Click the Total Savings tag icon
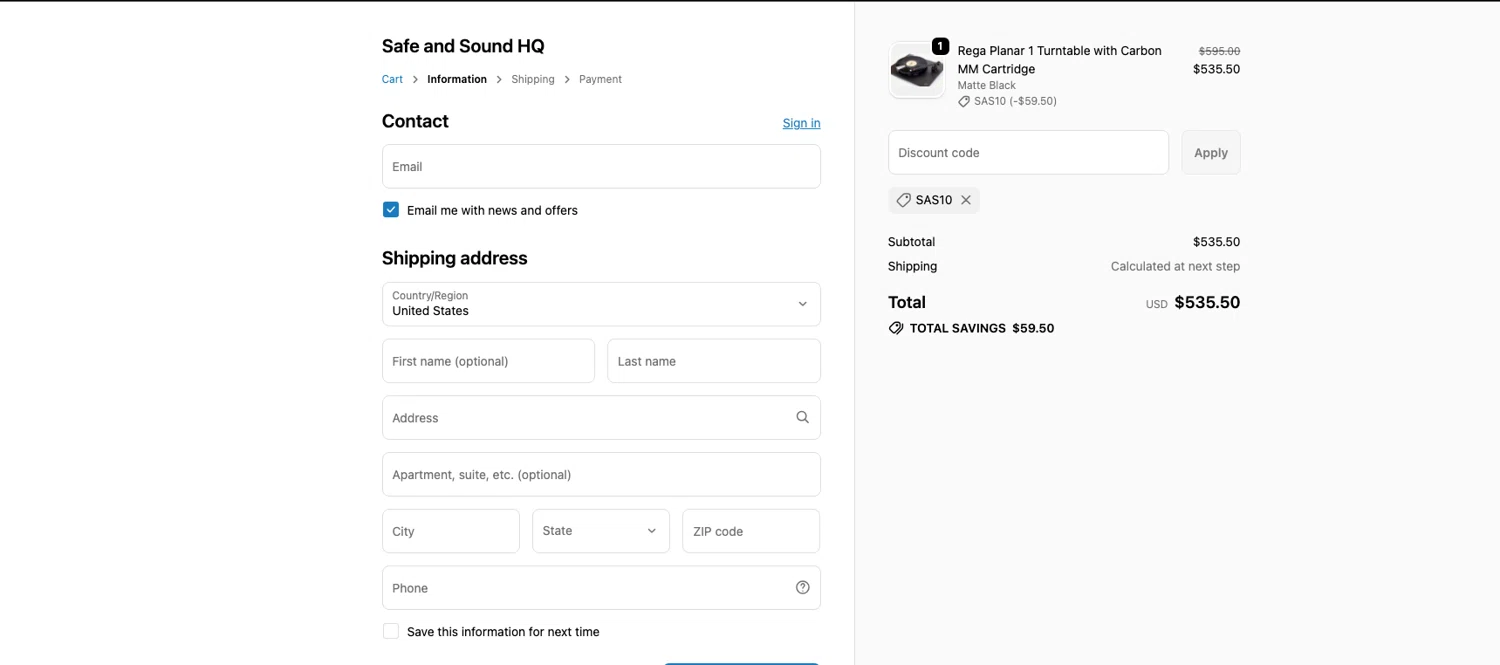The width and height of the screenshot is (1500, 665). click(x=896, y=328)
